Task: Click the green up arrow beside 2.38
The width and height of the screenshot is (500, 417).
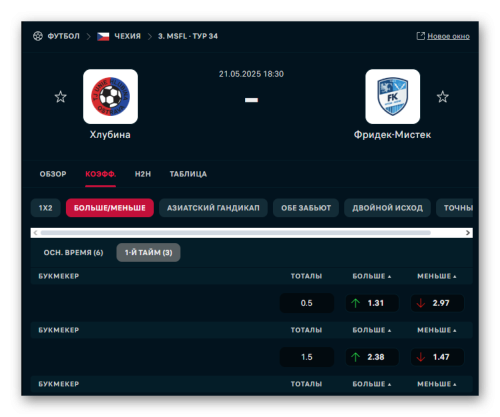Action: click(x=356, y=357)
